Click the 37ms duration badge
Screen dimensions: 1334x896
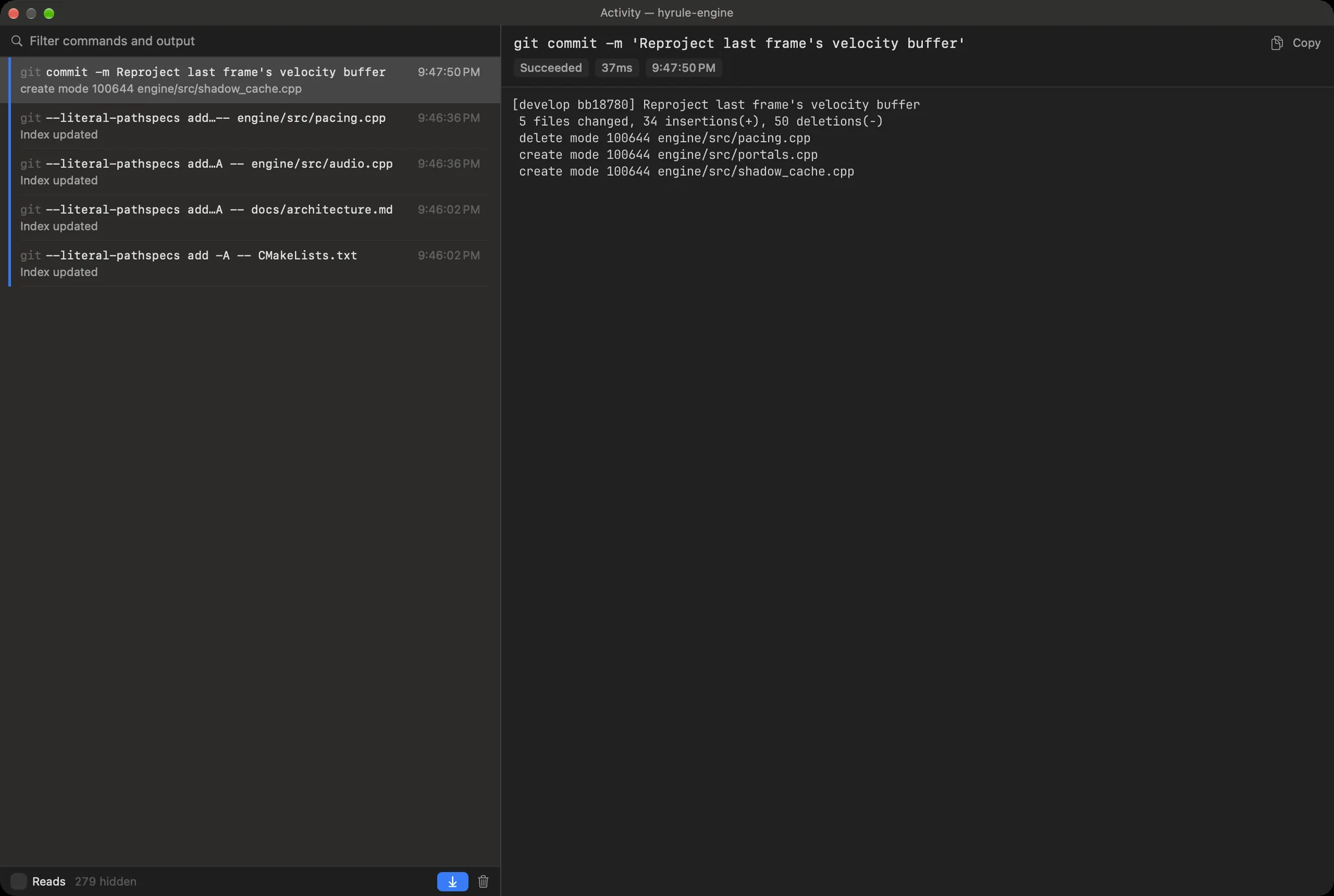(617, 68)
